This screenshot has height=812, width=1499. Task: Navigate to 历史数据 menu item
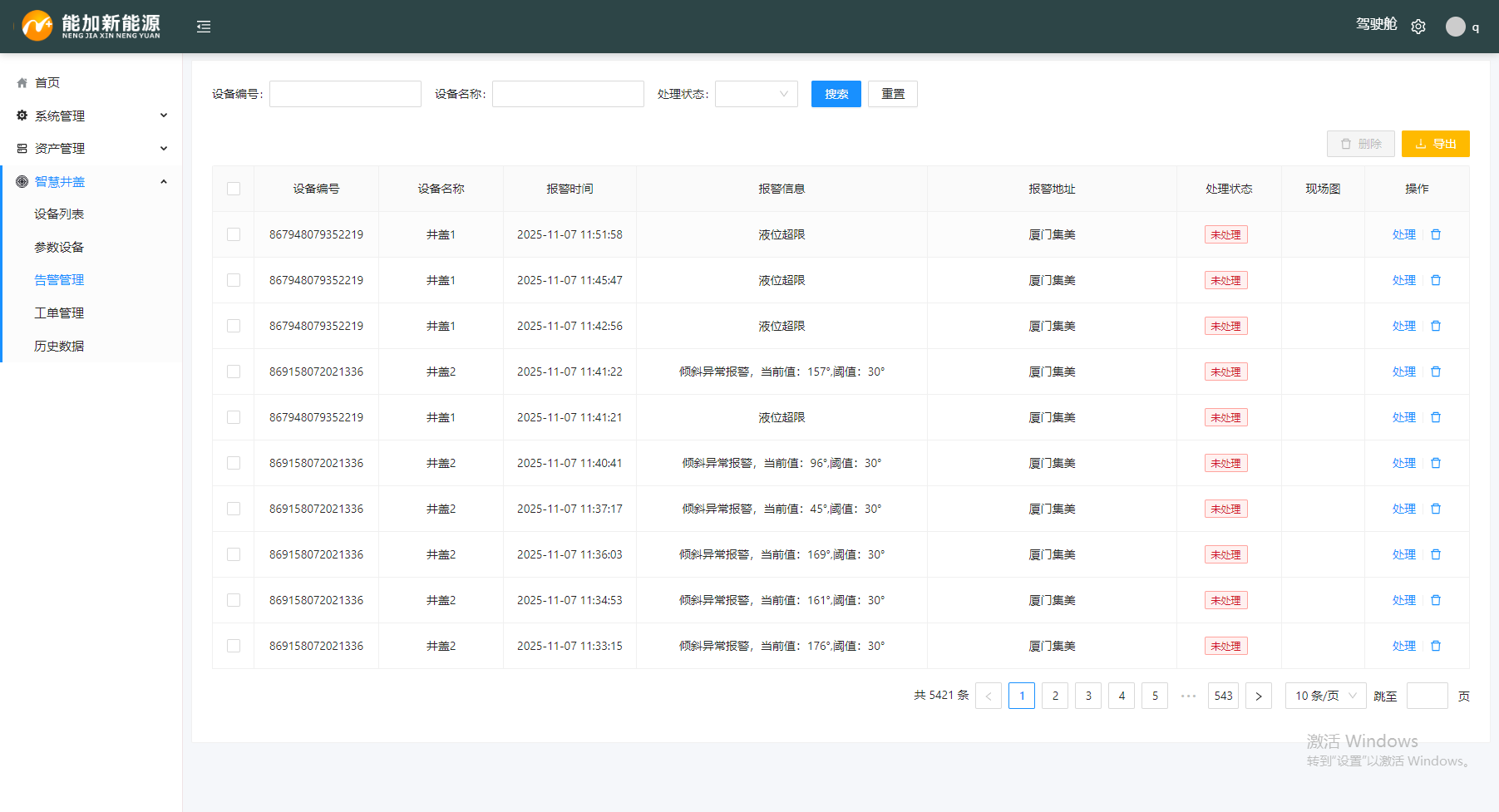[x=59, y=347]
